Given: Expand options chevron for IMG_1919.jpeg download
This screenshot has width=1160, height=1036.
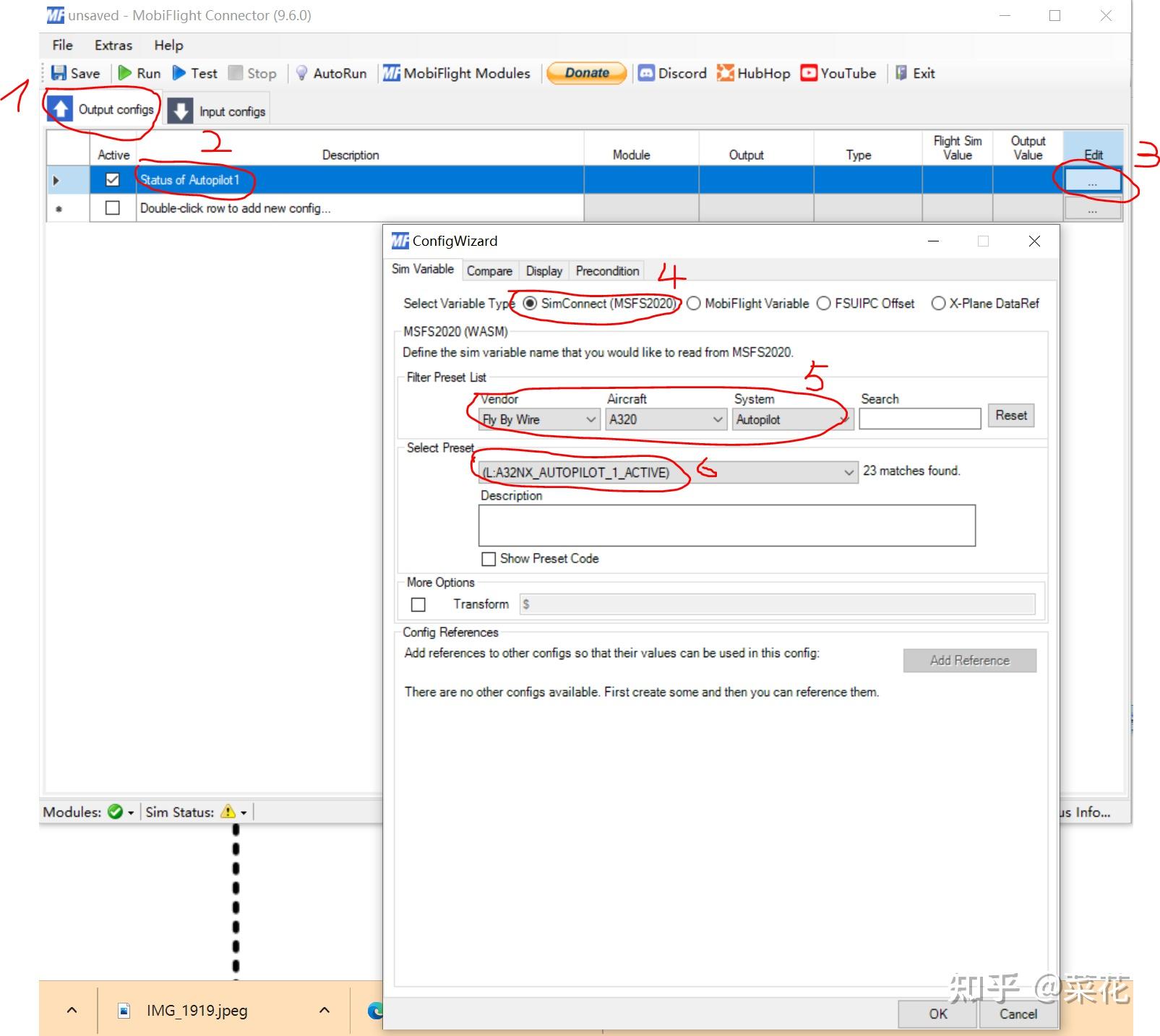Looking at the screenshot, I should click(325, 1010).
